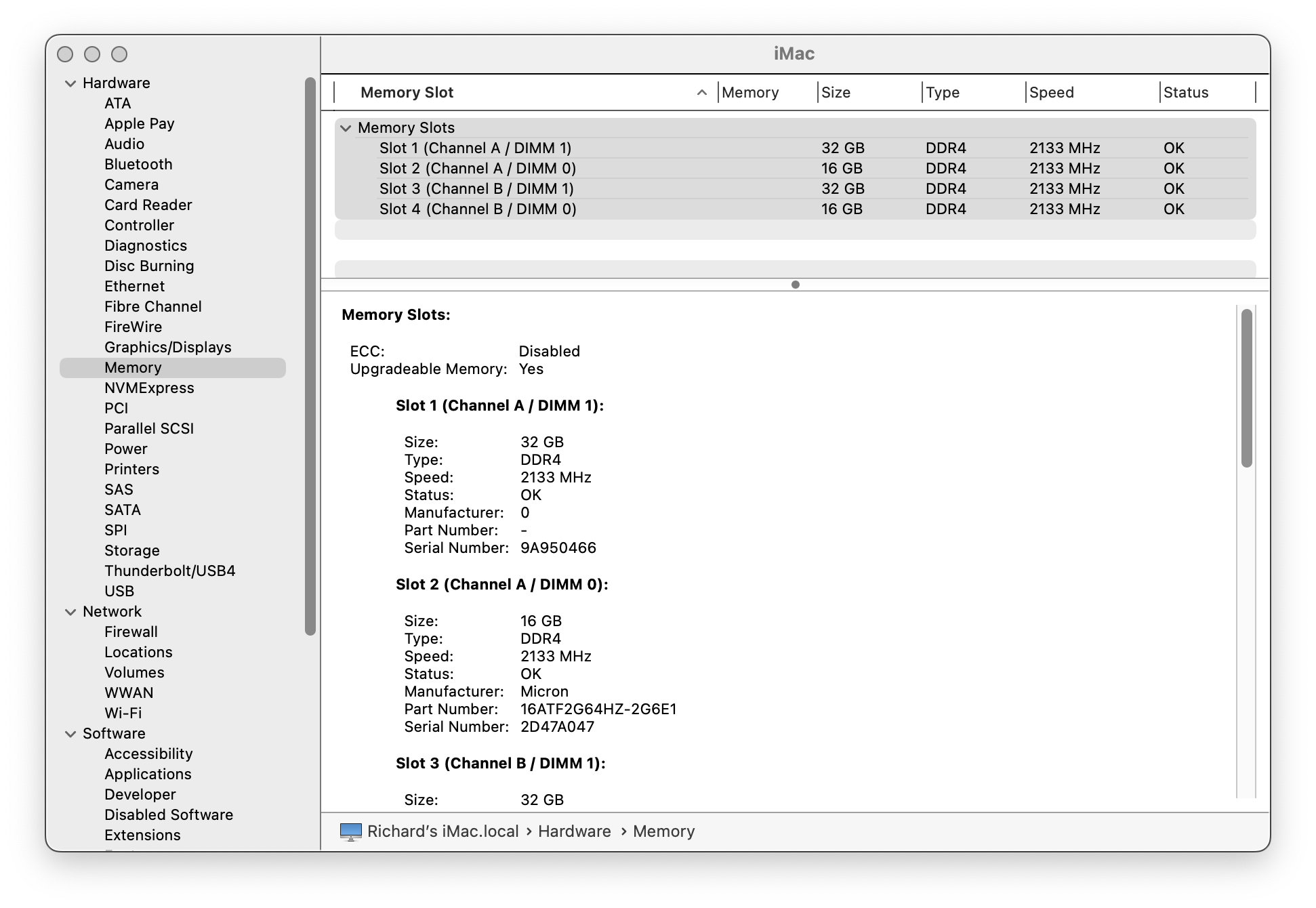The width and height of the screenshot is (1316, 908).
Task: Collapse the Network sidebar section
Action: tap(70, 612)
